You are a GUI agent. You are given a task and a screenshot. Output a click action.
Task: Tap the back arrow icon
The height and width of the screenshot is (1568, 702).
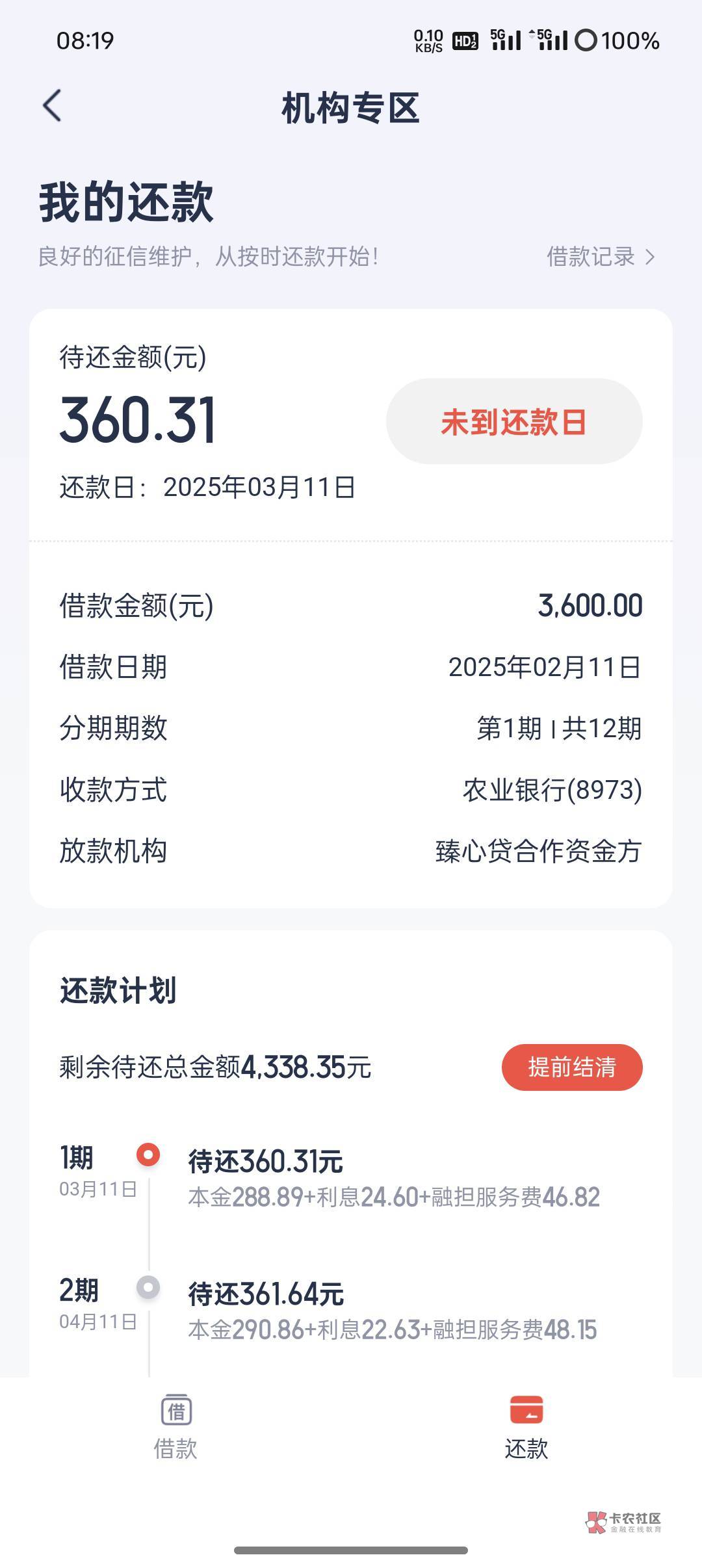pyautogui.click(x=52, y=106)
